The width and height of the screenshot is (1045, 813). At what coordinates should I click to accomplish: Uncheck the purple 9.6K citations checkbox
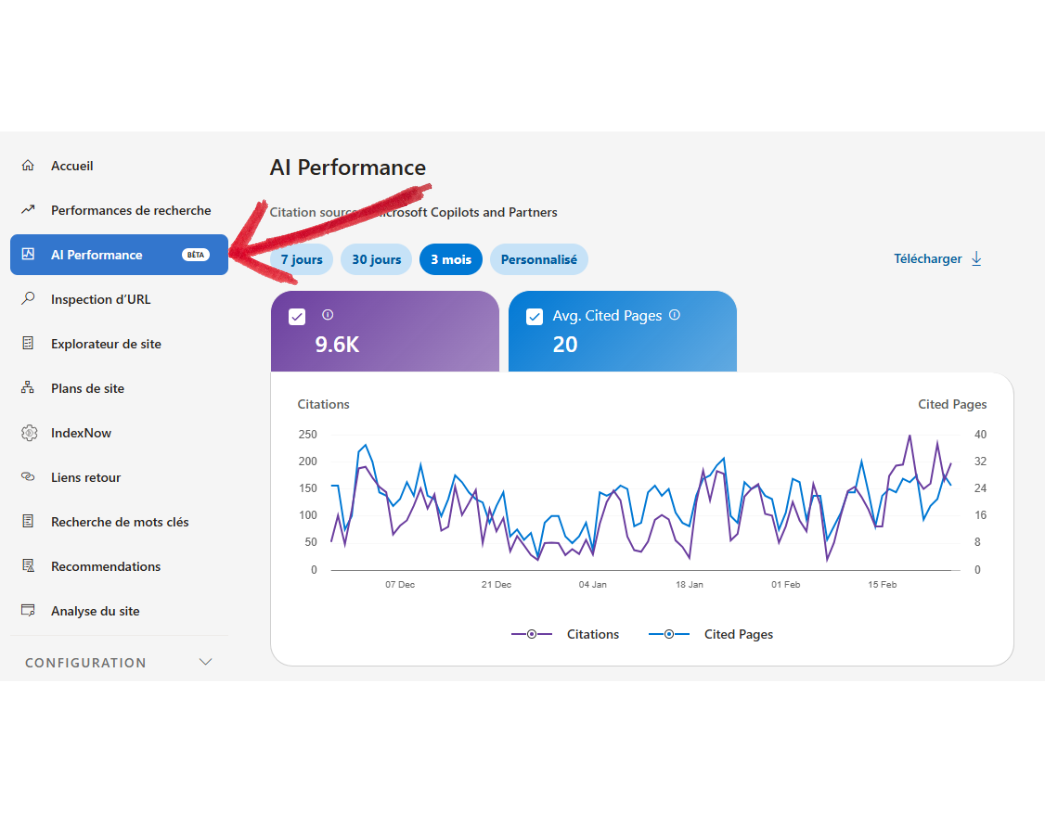point(297,317)
